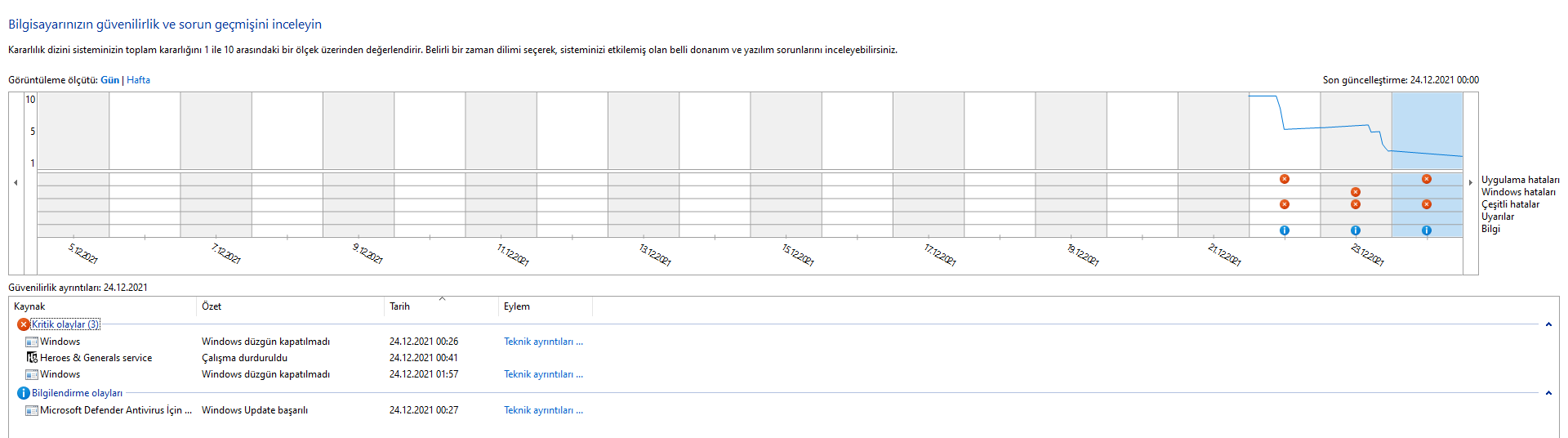Screen dimensions: 1568x438
Task: Click the Heroes & Generals service icon
Action: 32,358
